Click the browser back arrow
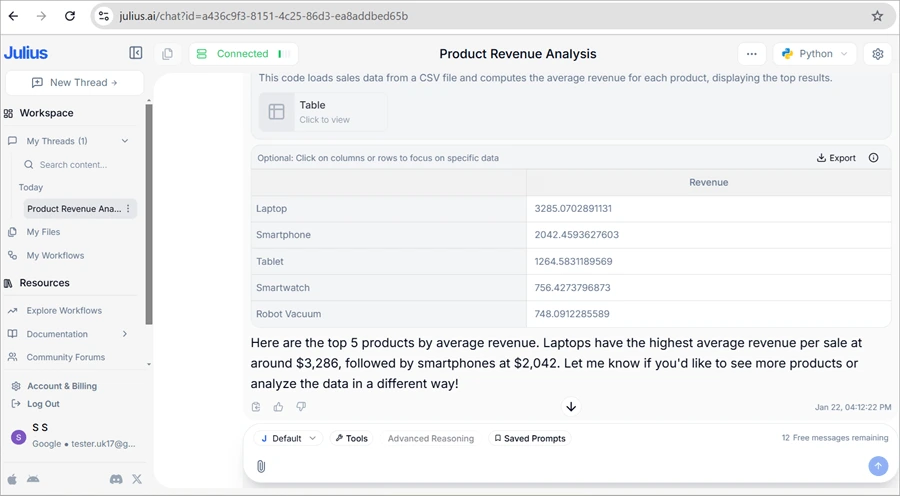Image resolution: width=900 pixels, height=497 pixels. coord(13,16)
